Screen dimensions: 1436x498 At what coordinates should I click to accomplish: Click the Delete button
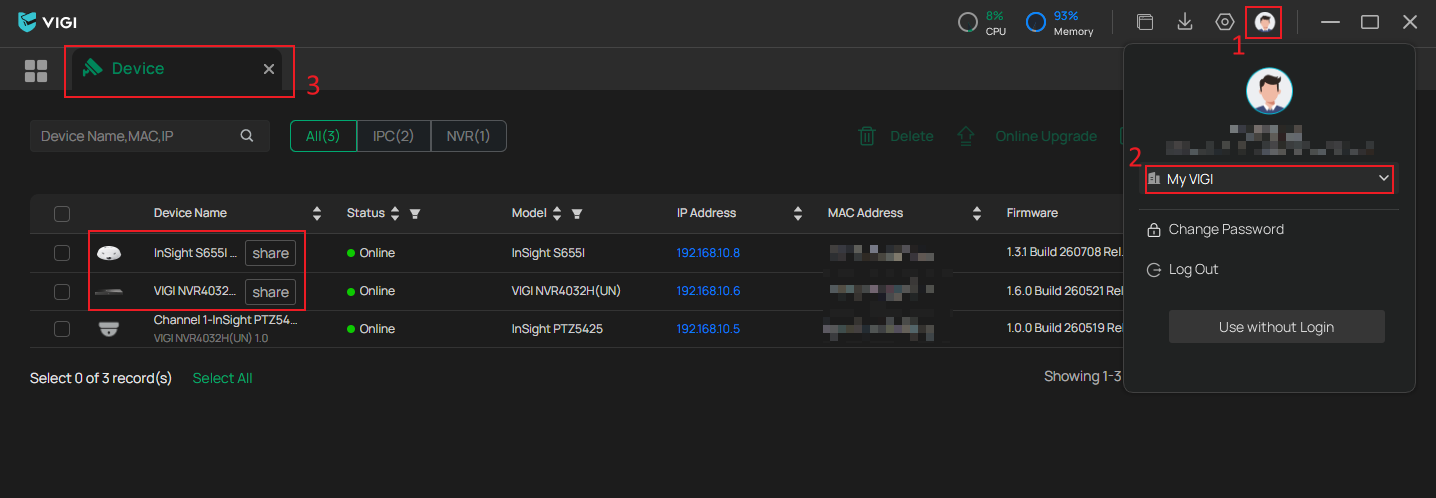point(896,136)
